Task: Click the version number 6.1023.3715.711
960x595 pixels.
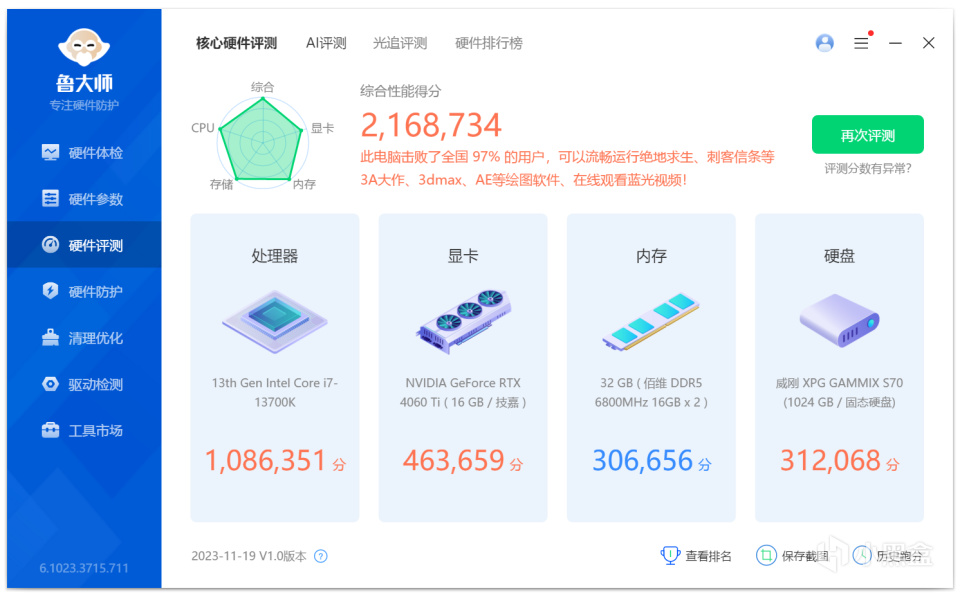Action: (84, 568)
